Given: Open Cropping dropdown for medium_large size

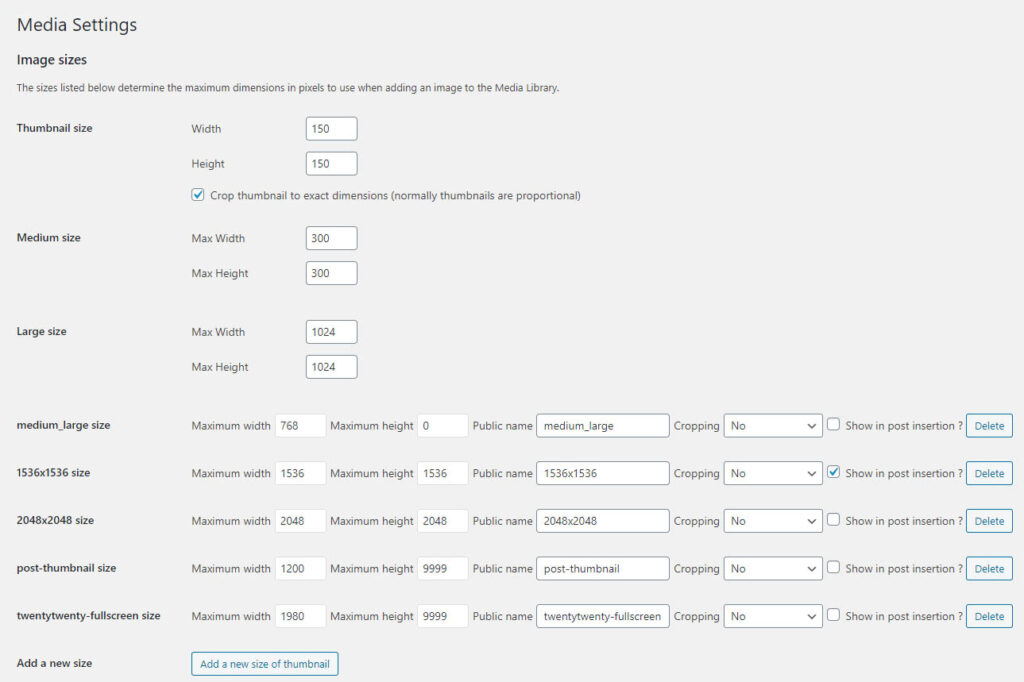Looking at the screenshot, I should pos(773,426).
